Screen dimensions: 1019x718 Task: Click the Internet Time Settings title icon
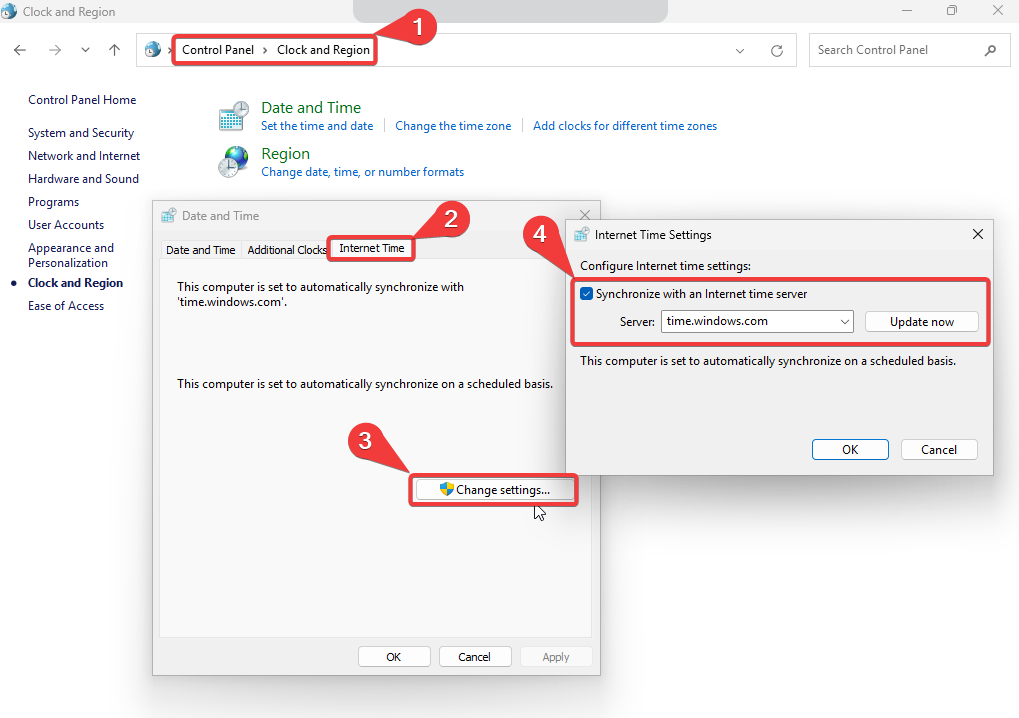point(581,235)
